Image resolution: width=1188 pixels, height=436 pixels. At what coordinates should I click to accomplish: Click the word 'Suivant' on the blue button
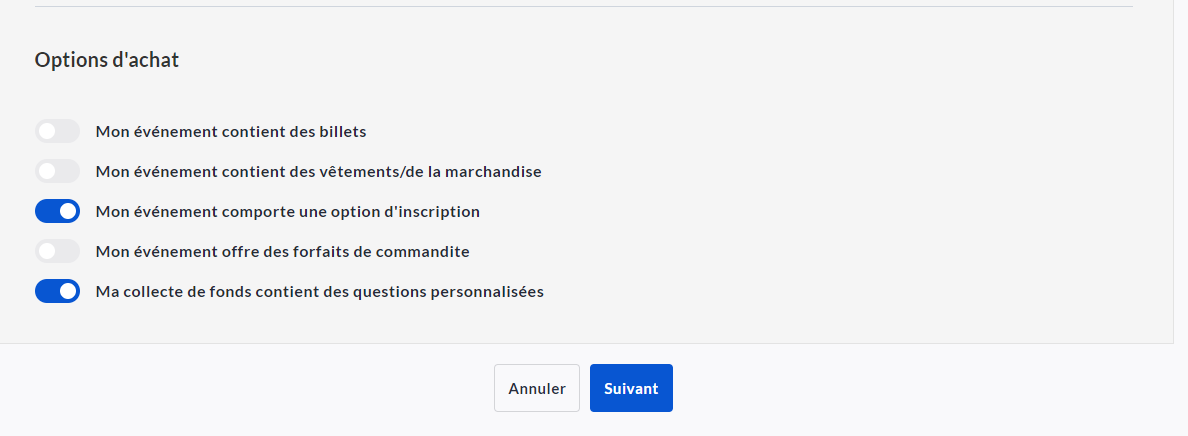point(631,388)
